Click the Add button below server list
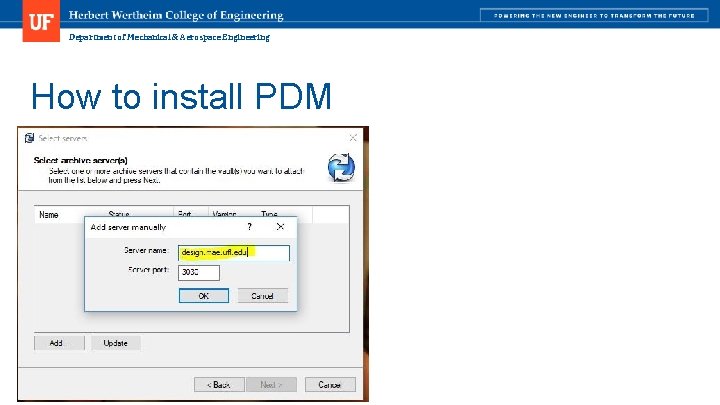Viewport: 720px width, 405px height. 59,343
